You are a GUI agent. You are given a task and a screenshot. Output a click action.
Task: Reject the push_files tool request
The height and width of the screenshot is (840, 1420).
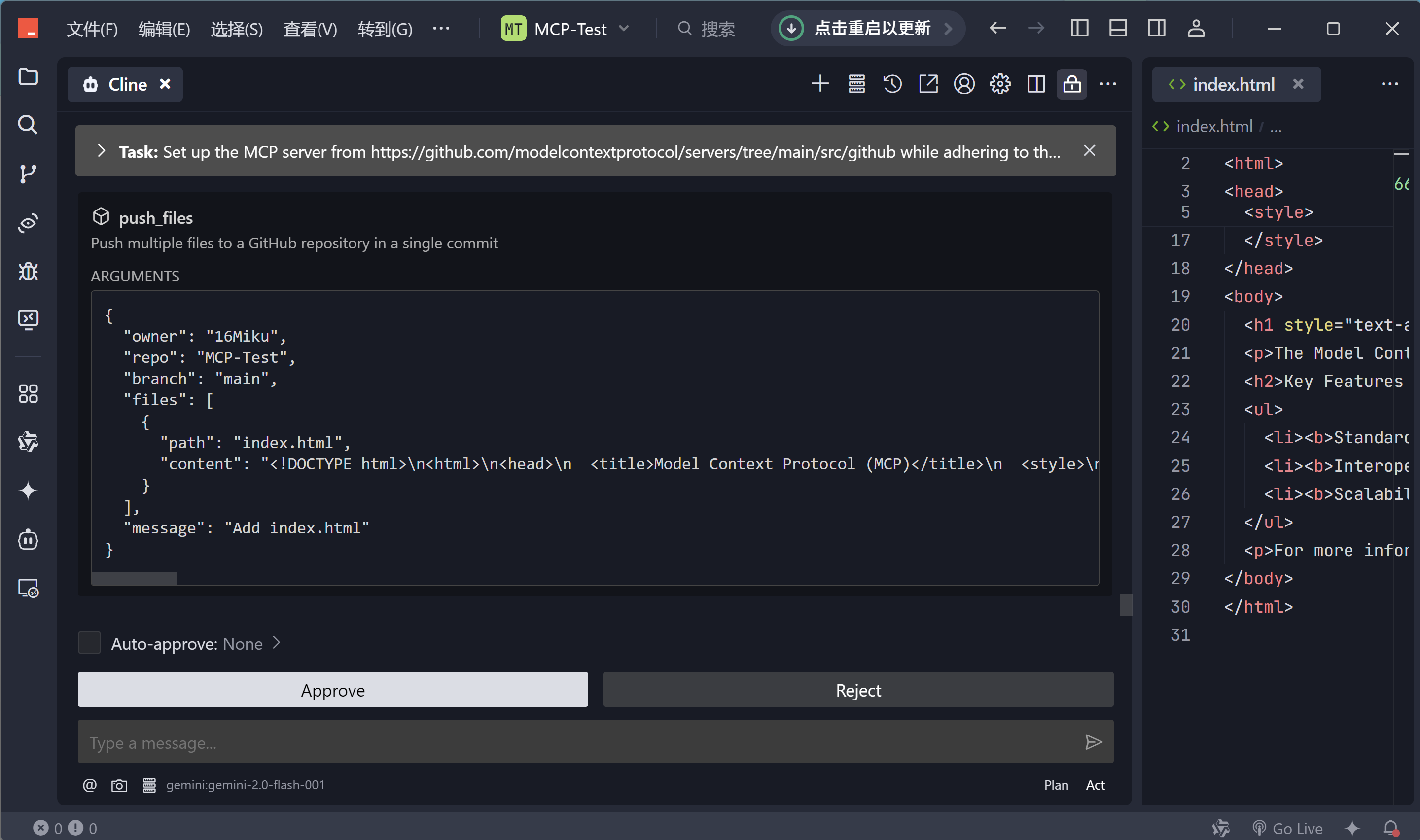coord(858,690)
